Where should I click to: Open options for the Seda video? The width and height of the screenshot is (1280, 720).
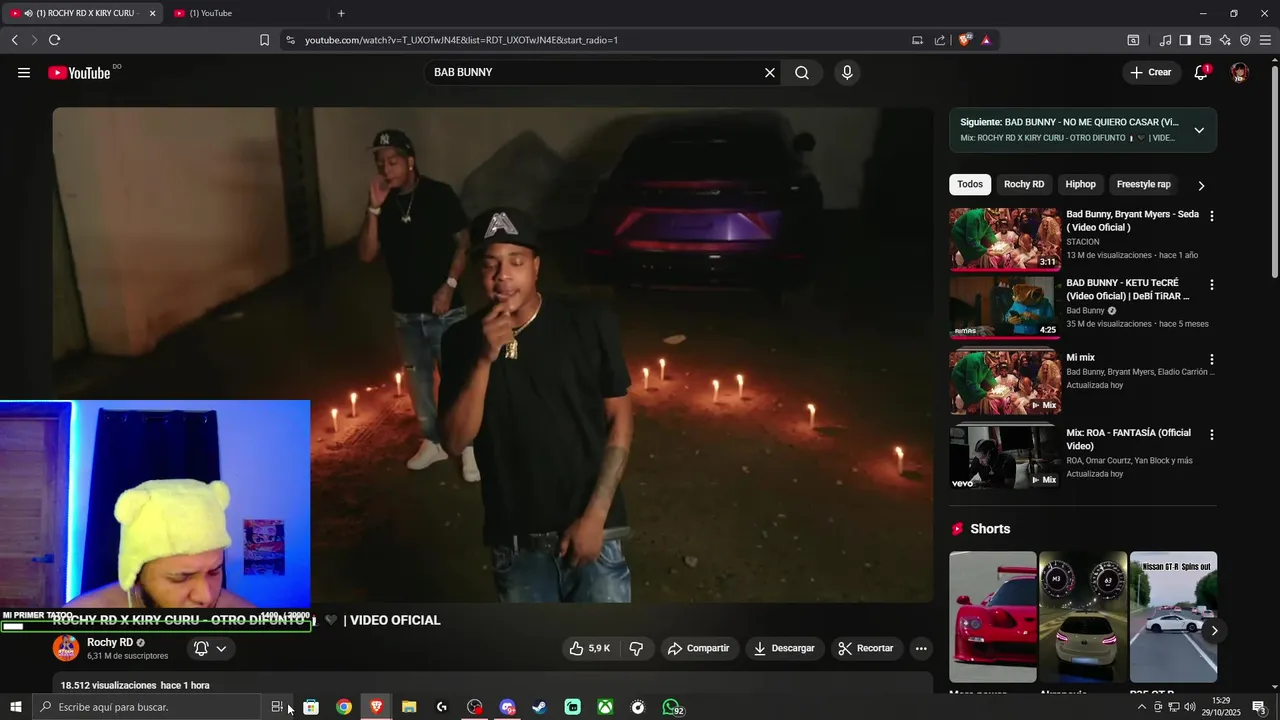point(1212,216)
